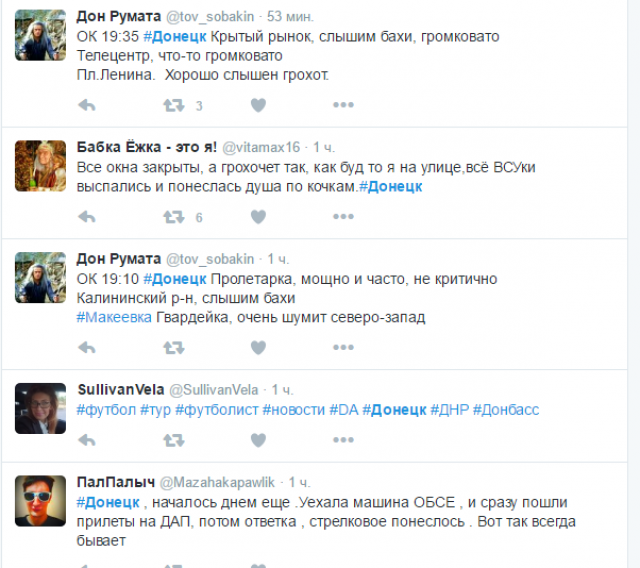Open the #Донбасс hashtag link

506,410
